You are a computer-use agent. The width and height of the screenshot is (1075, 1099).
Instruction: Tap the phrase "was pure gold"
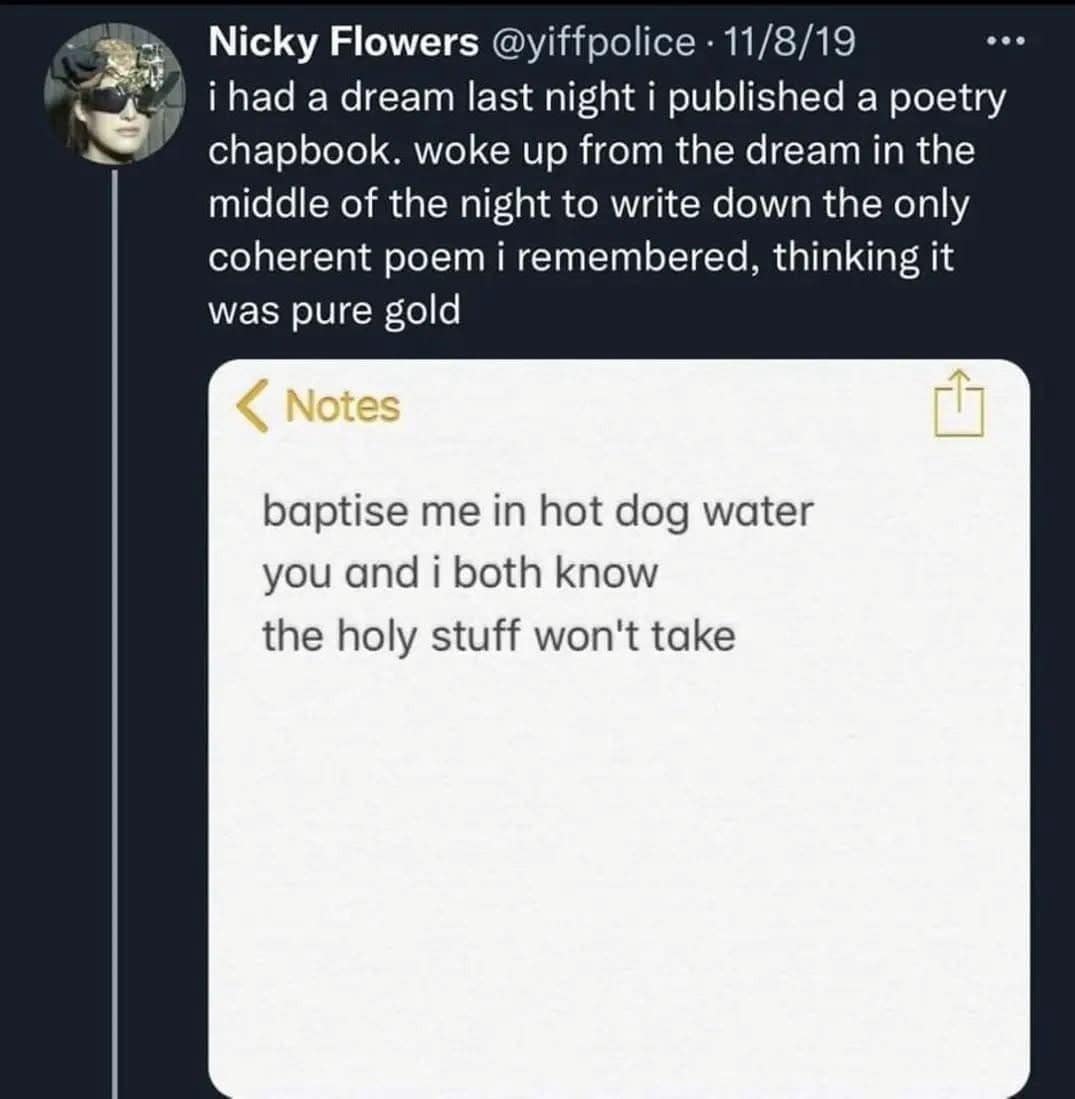tap(334, 311)
